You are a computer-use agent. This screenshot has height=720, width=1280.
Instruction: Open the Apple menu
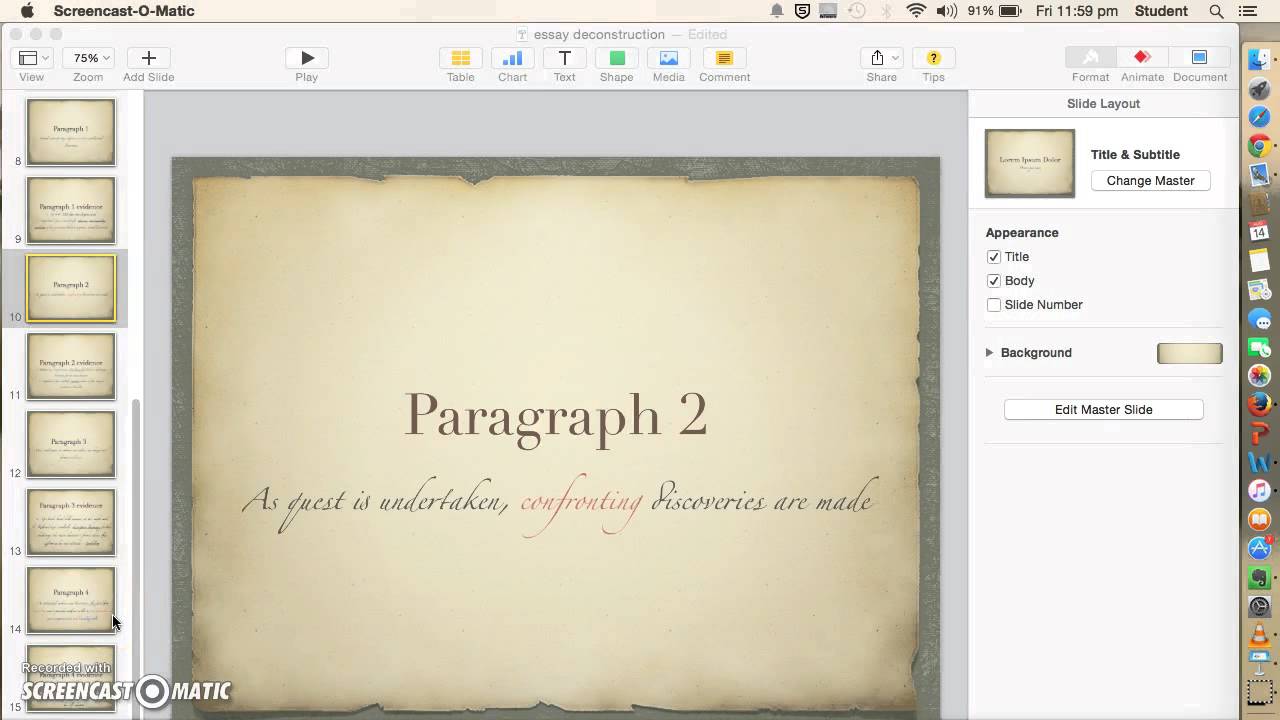pyautogui.click(x=27, y=11)
